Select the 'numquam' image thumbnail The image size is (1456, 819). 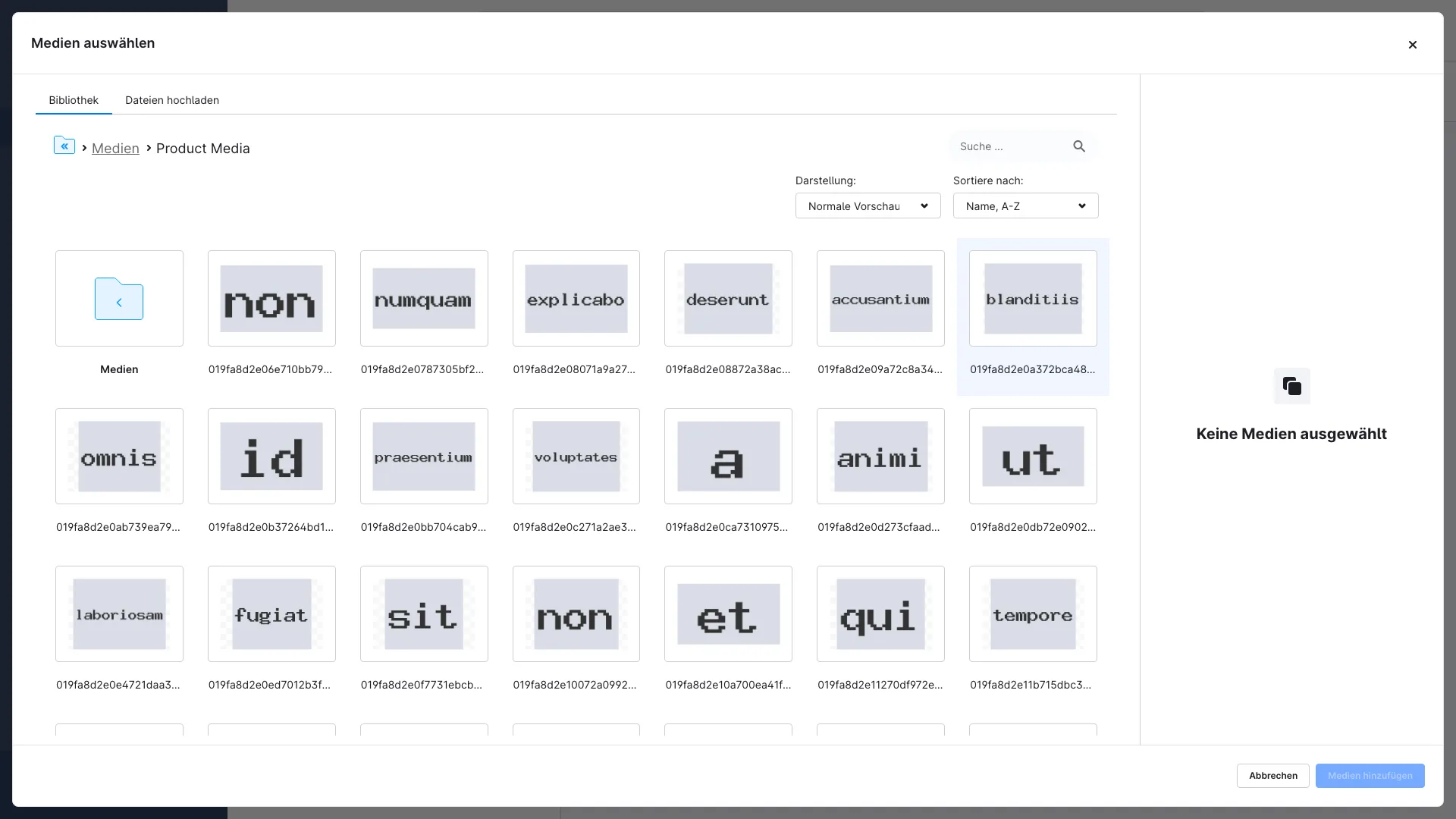point(424,299)
